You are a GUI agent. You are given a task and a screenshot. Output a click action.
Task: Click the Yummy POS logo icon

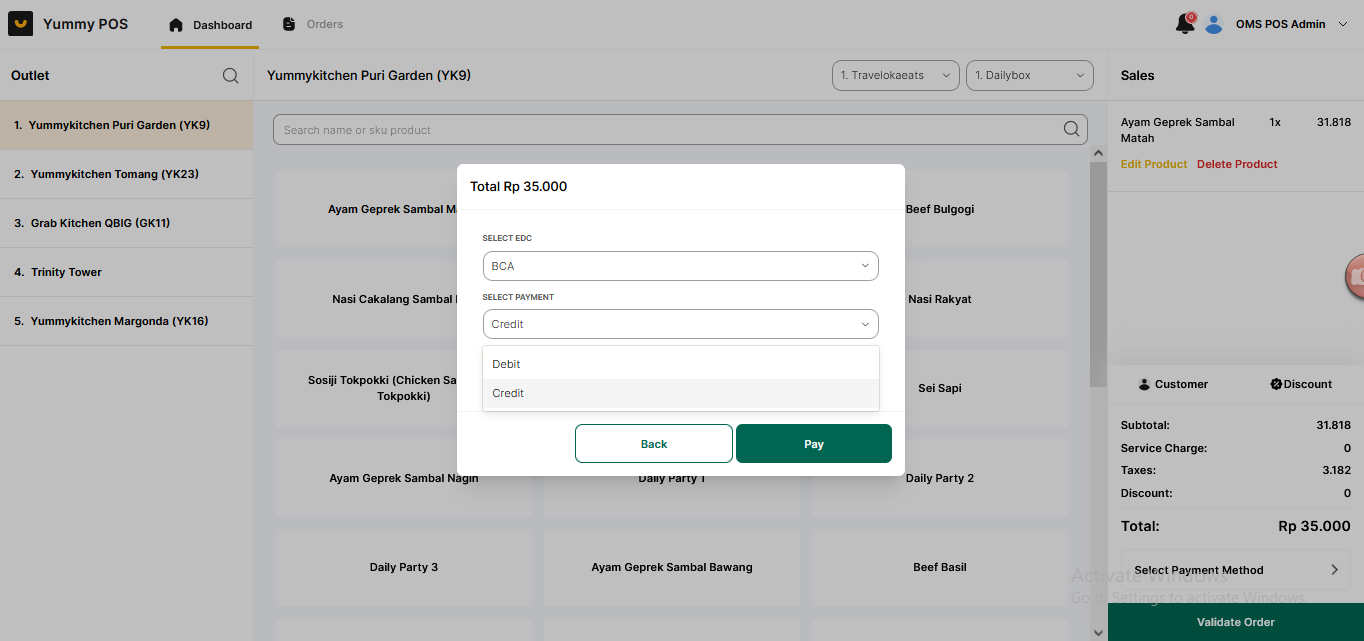[21, 24]
